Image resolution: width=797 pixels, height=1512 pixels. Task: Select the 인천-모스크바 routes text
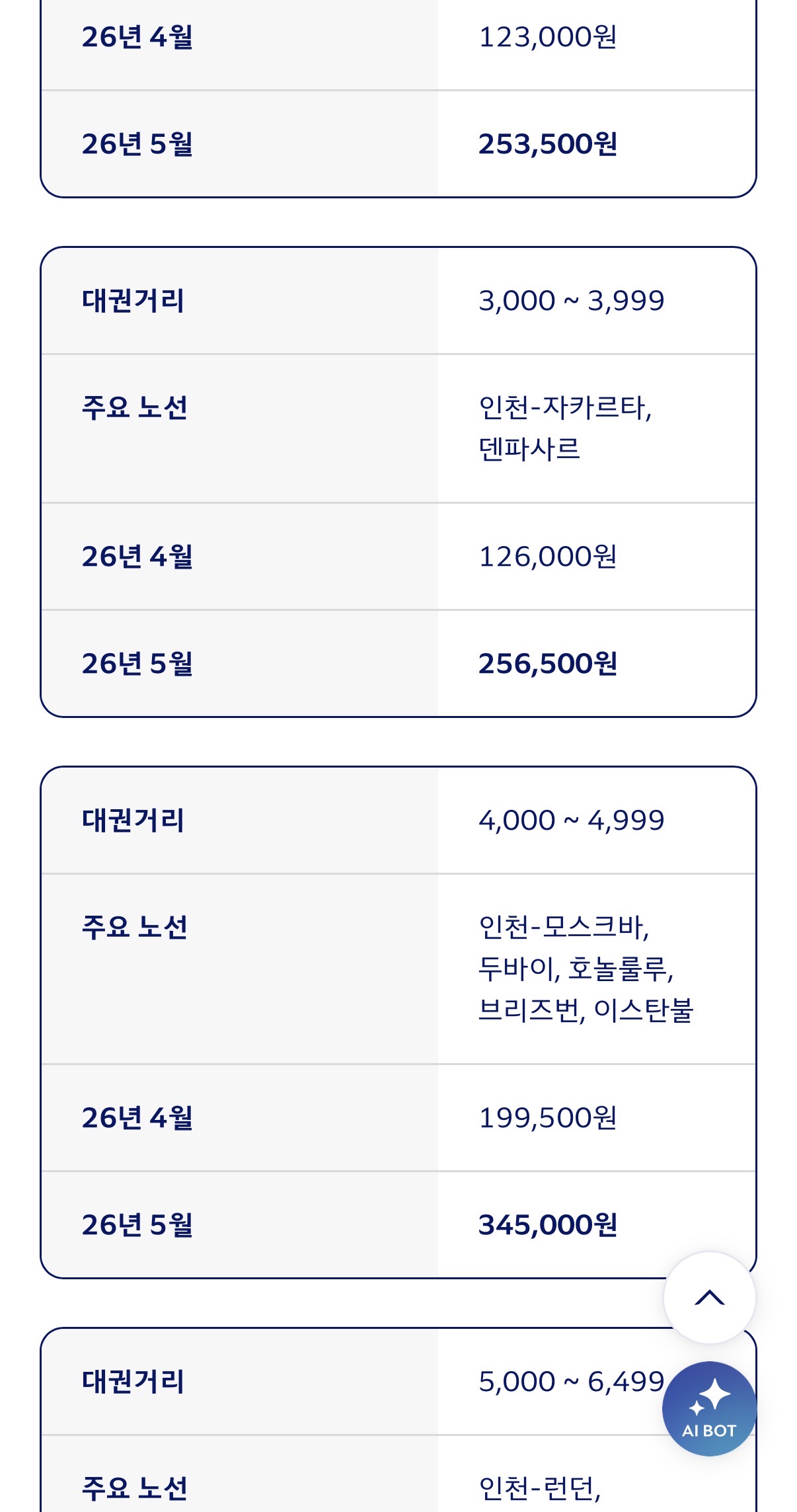coord(586,969)
